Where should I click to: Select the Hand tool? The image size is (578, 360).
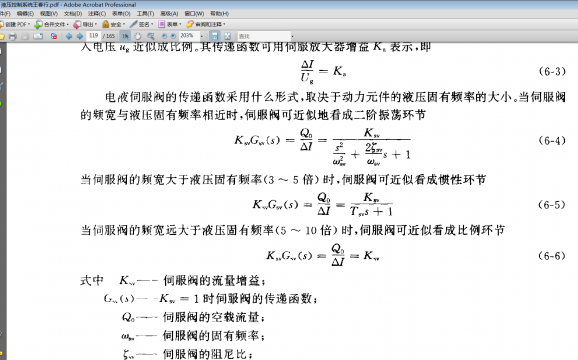[137, 36]
